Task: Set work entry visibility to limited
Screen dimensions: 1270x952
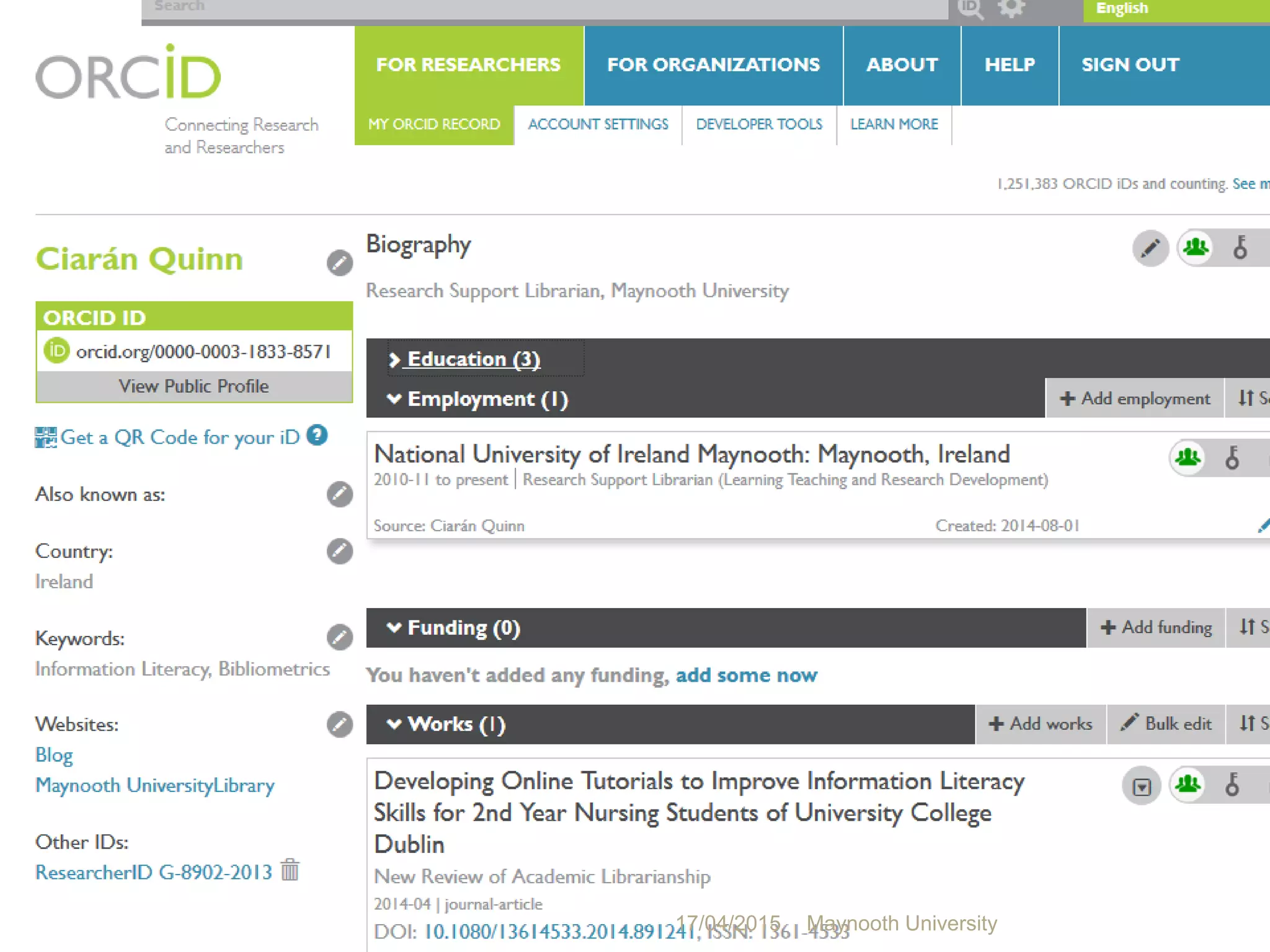Action: tap(1233, 785)
